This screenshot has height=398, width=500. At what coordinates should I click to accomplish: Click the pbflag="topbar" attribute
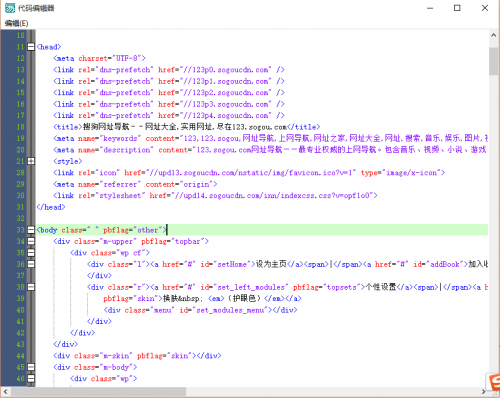[173, 241]
